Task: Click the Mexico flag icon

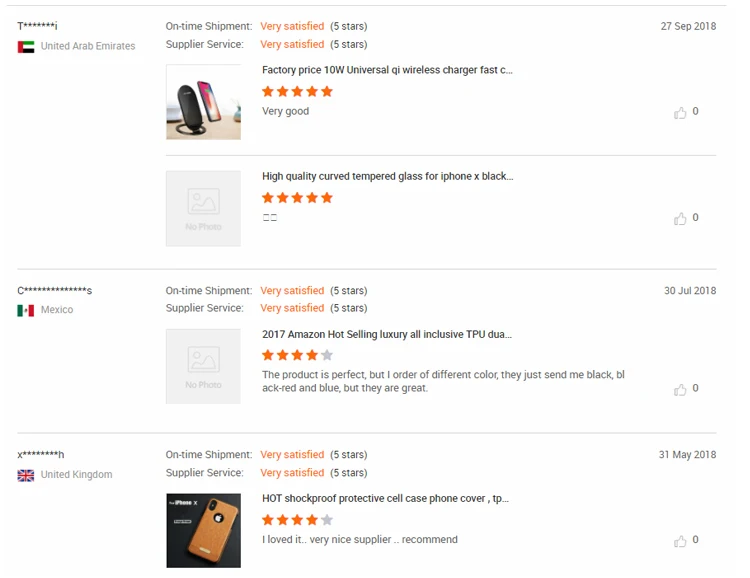Action: coord(26,310)
